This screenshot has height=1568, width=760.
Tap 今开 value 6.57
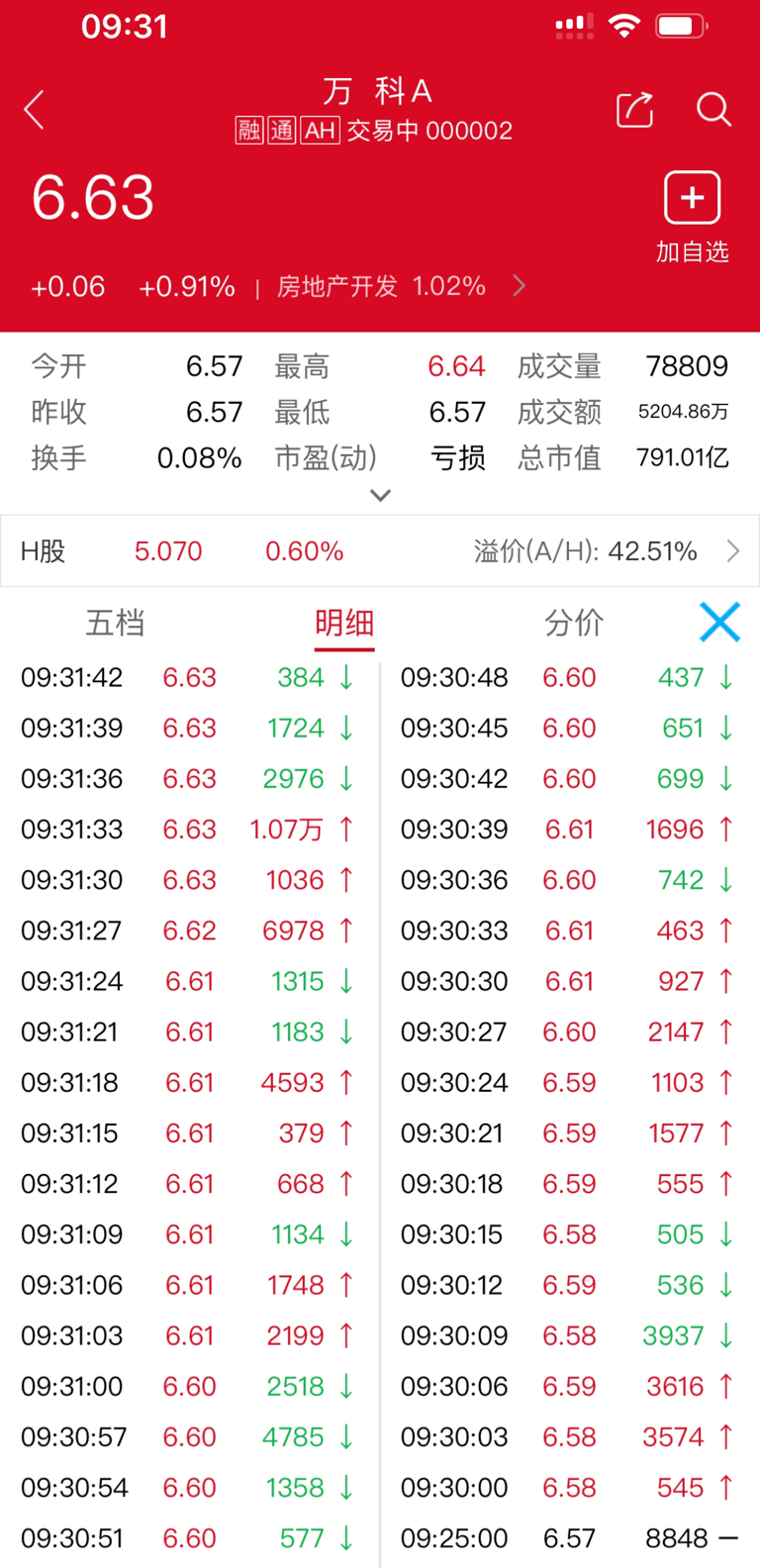(215, 366)
